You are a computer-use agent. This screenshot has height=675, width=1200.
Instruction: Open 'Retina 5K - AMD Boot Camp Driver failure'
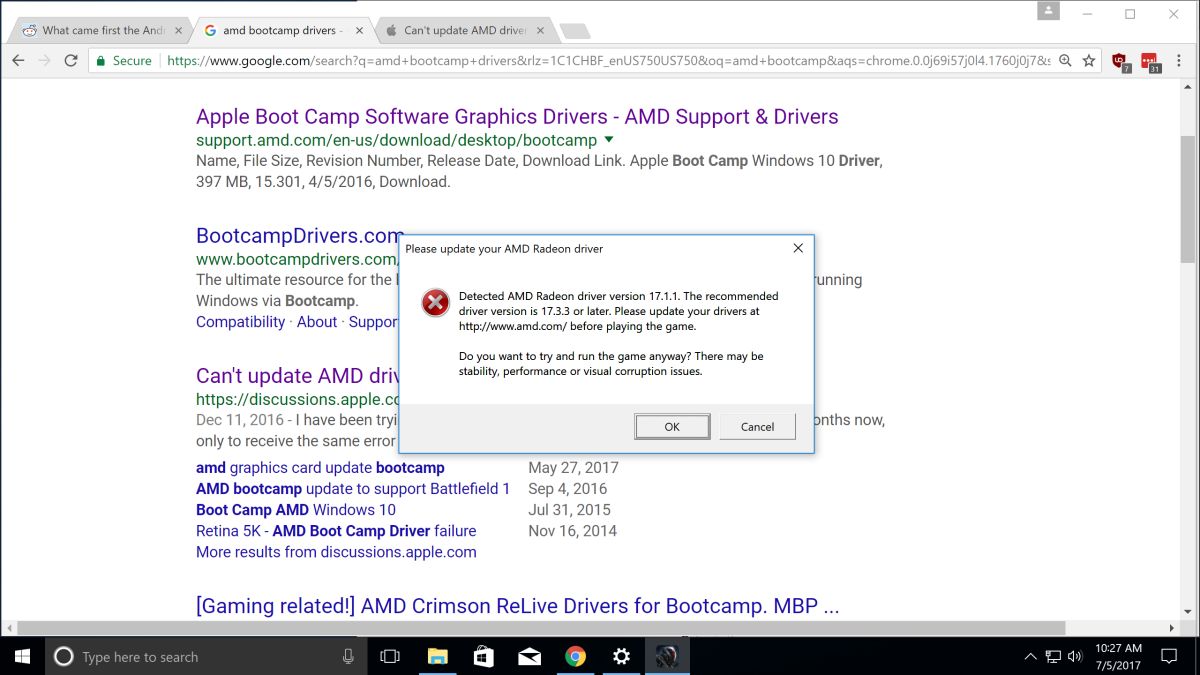click(336, 531)
